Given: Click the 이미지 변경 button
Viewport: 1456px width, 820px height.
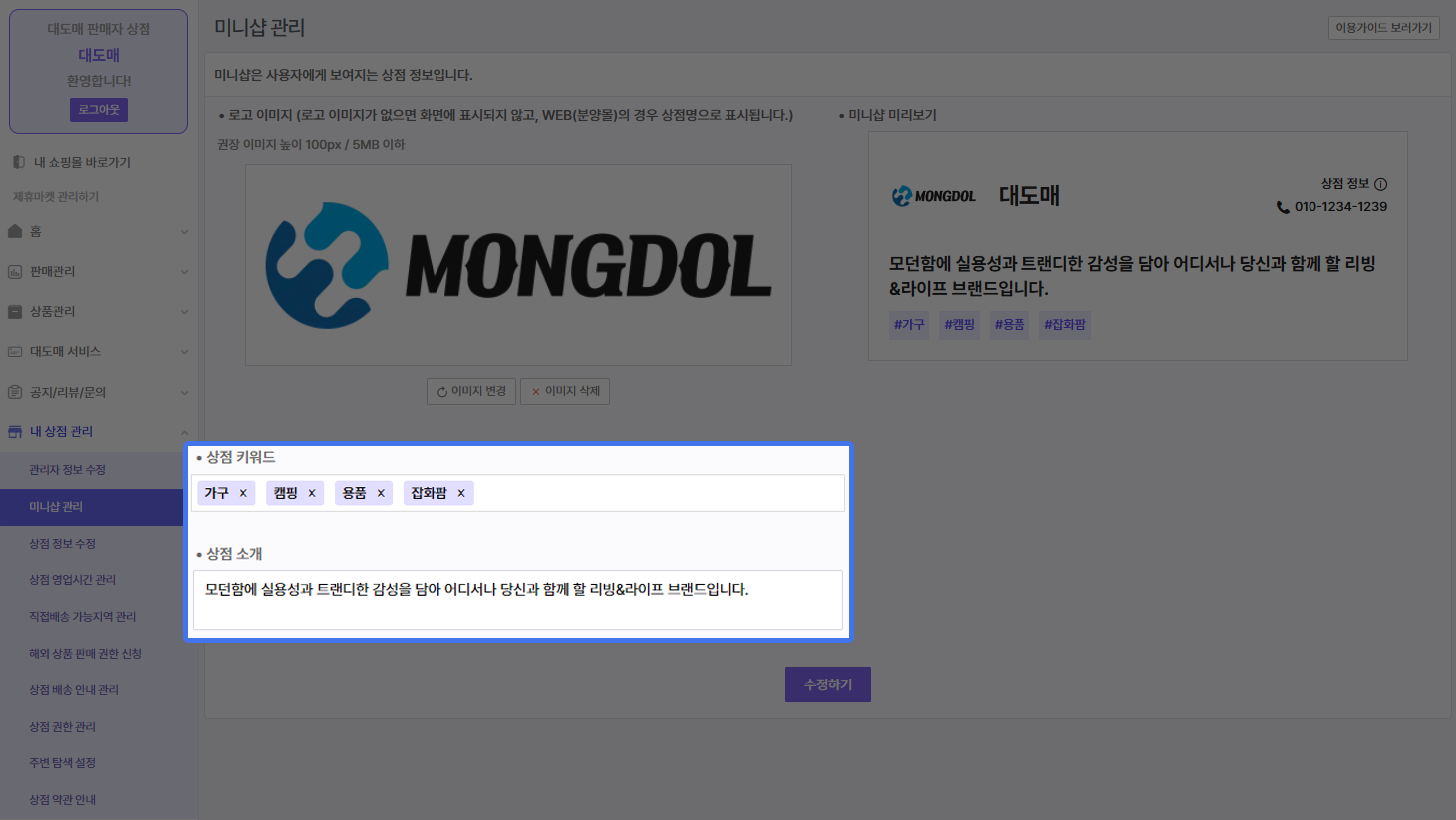Looking at the screenshot, I should click(x=471, y=391).
